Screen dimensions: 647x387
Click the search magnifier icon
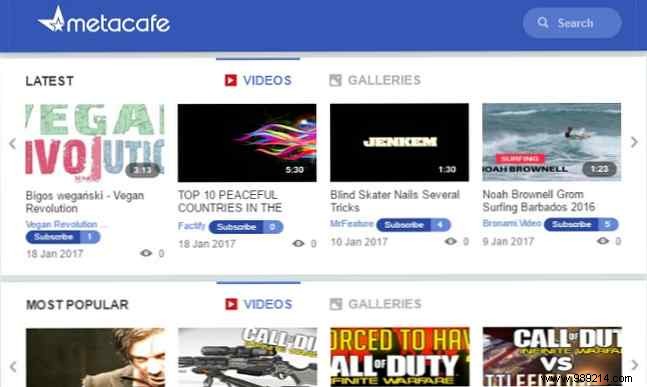tap(543, 22)
